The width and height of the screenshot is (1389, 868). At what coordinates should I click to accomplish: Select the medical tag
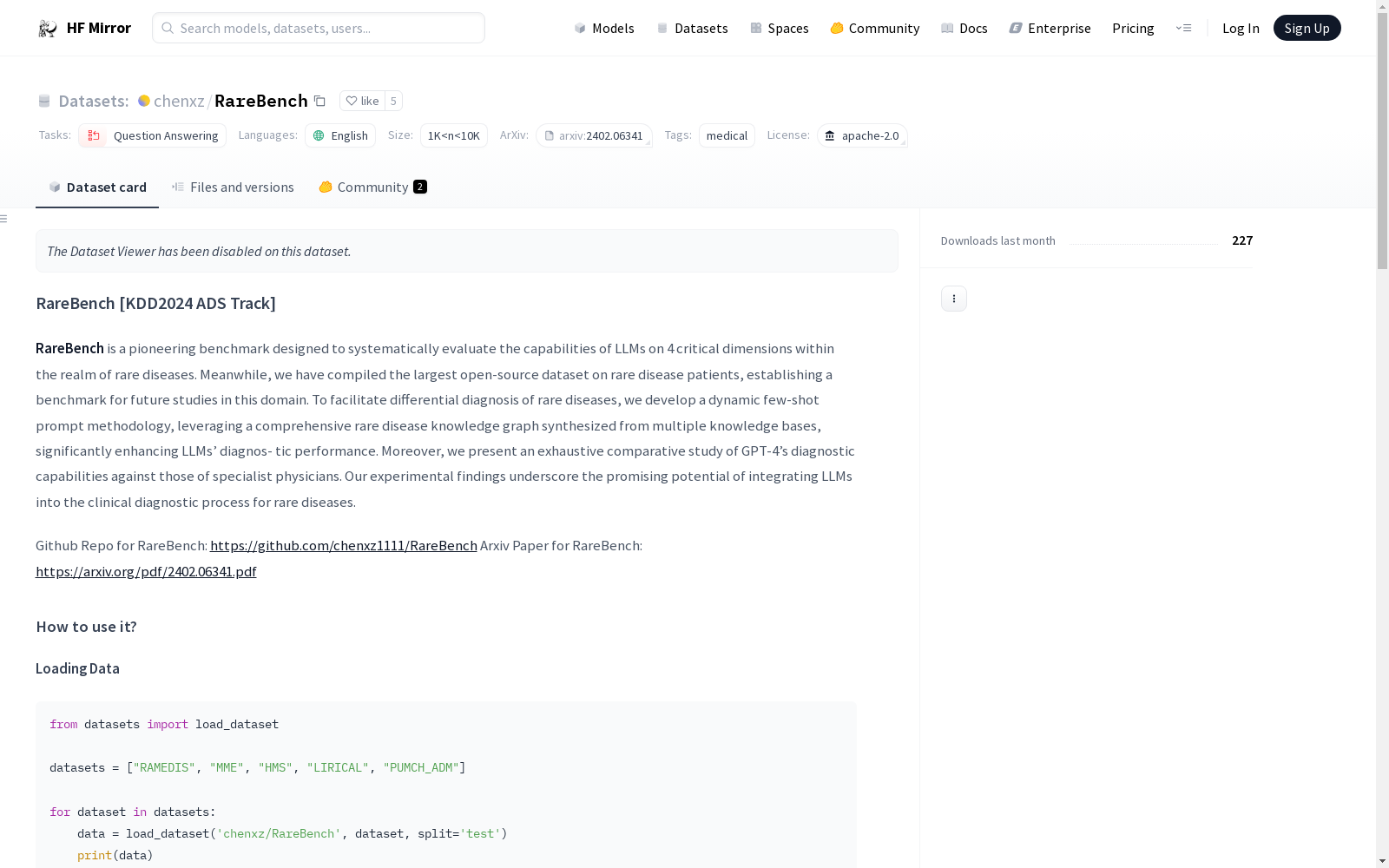tap(727, 135)
